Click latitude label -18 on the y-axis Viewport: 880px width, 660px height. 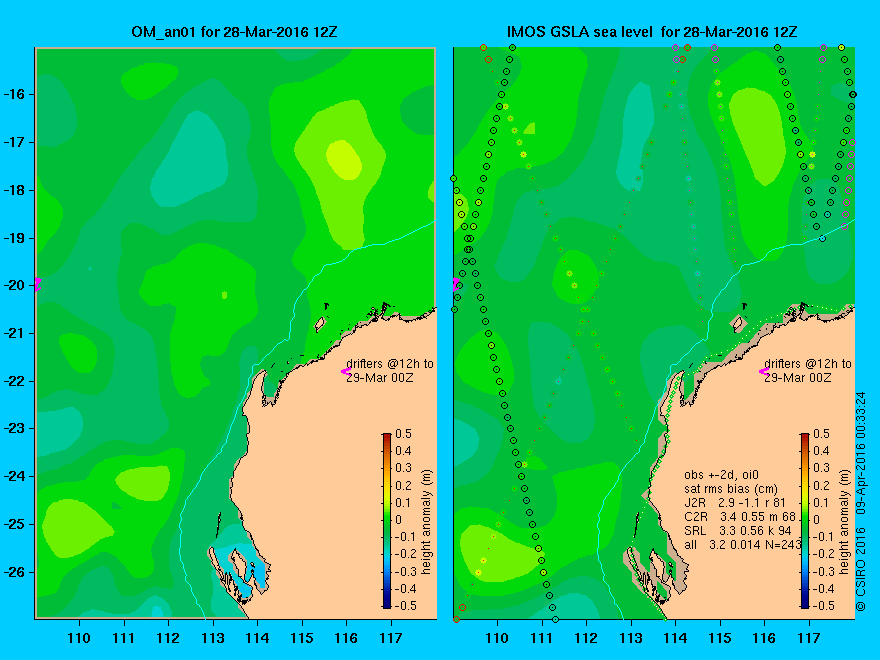click(15, 190)
